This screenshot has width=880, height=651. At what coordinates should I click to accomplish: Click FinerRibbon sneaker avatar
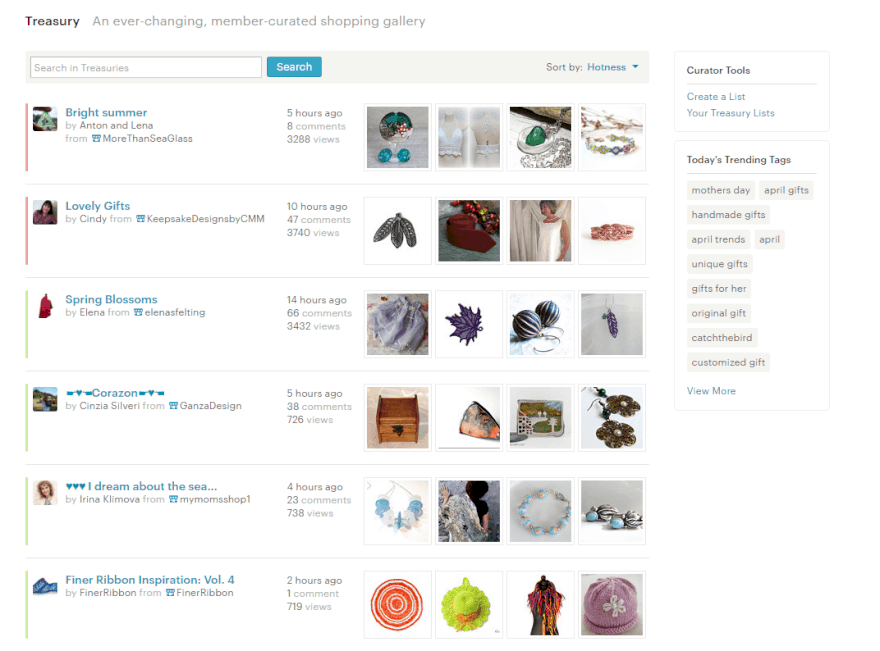(45, 586)
